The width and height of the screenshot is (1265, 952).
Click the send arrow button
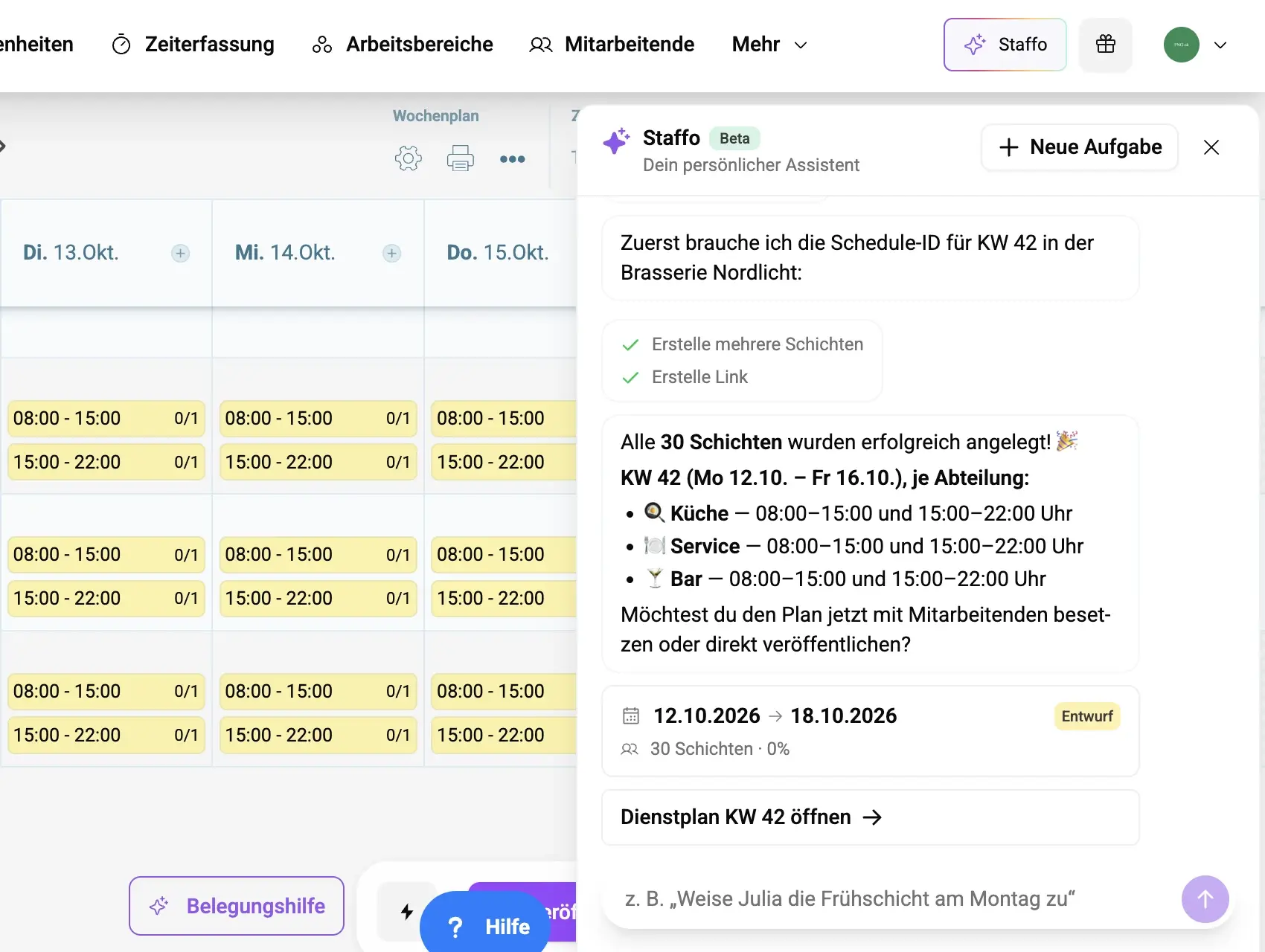click(x=1205, y=899)
